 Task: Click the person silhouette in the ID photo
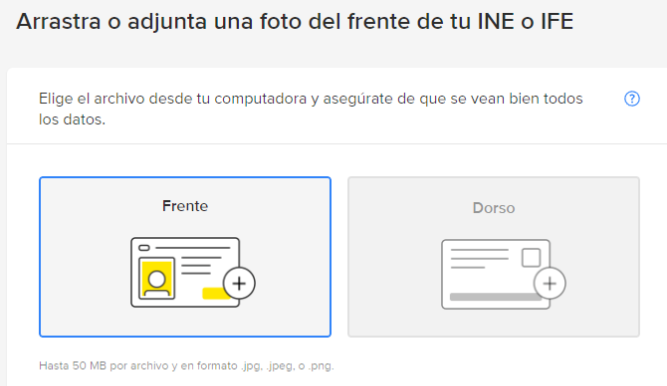(x=157, y=283)
